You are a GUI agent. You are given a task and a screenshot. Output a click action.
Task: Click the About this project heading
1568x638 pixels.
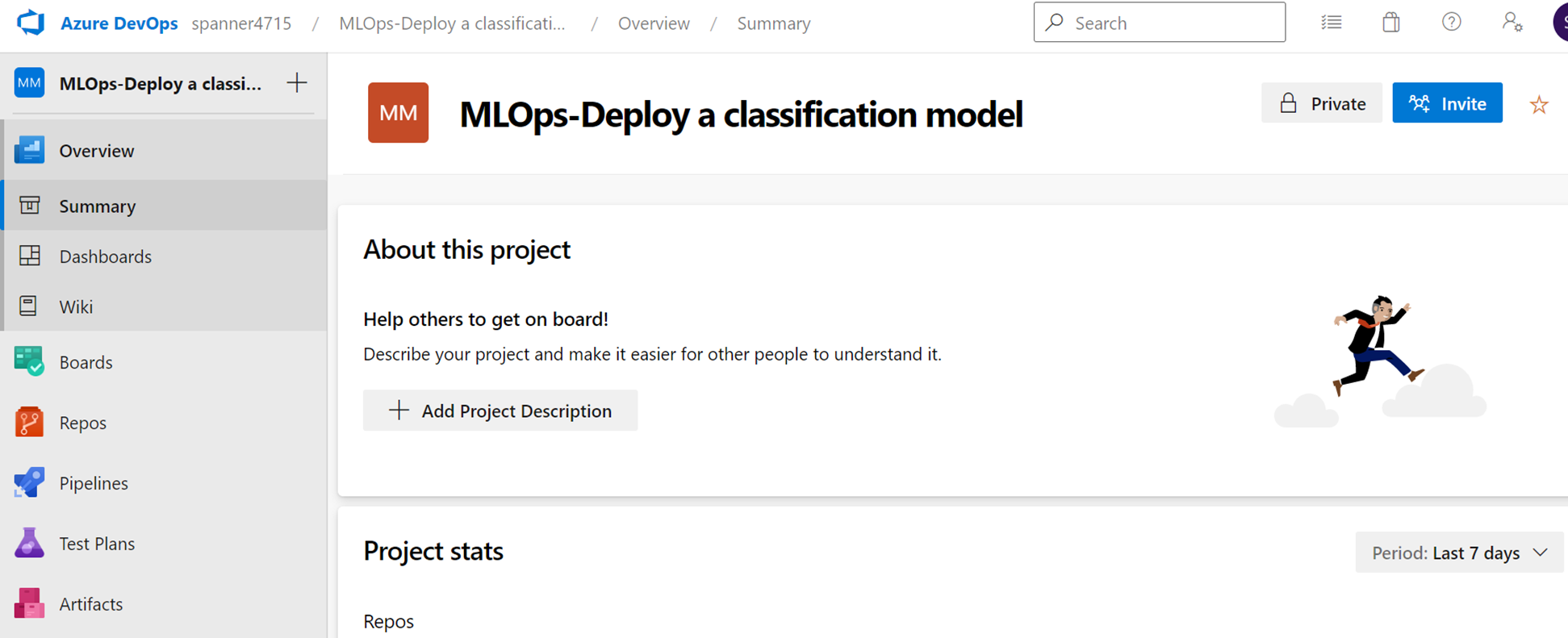click(x=466, y=250)
